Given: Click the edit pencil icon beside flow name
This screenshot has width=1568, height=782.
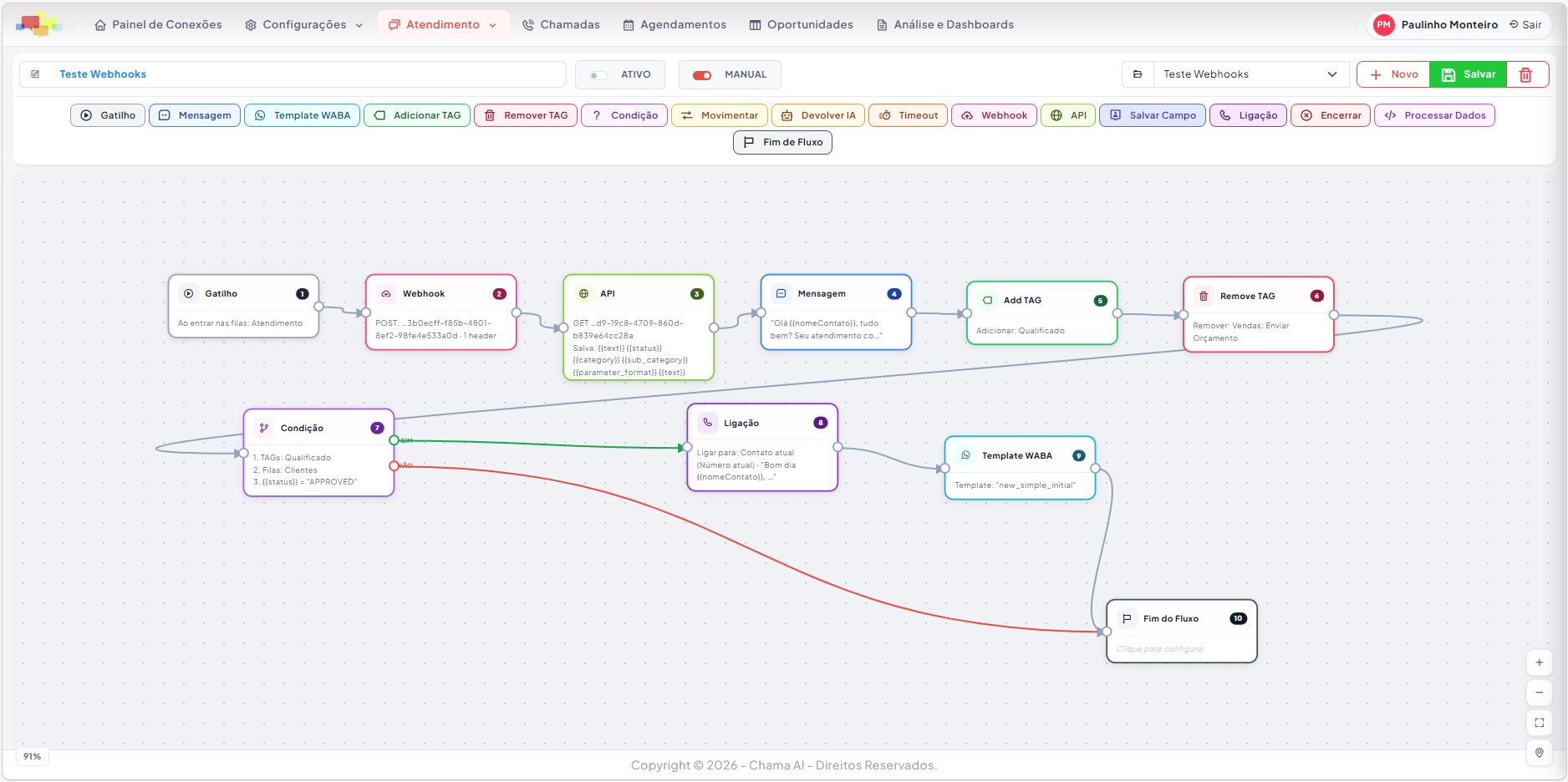Looking at the screenshot, I should (x=35, y=74).
